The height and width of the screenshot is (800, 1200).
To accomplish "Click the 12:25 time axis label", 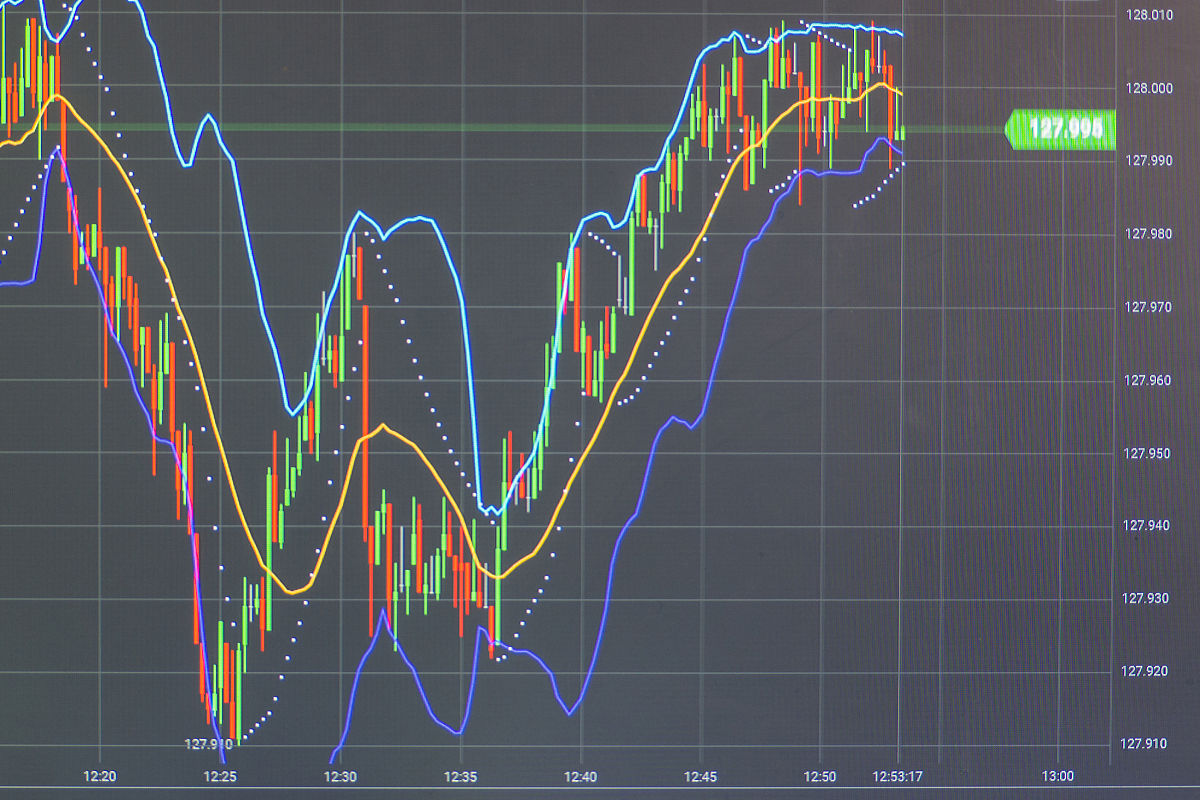I will click(x=220, y=777).
